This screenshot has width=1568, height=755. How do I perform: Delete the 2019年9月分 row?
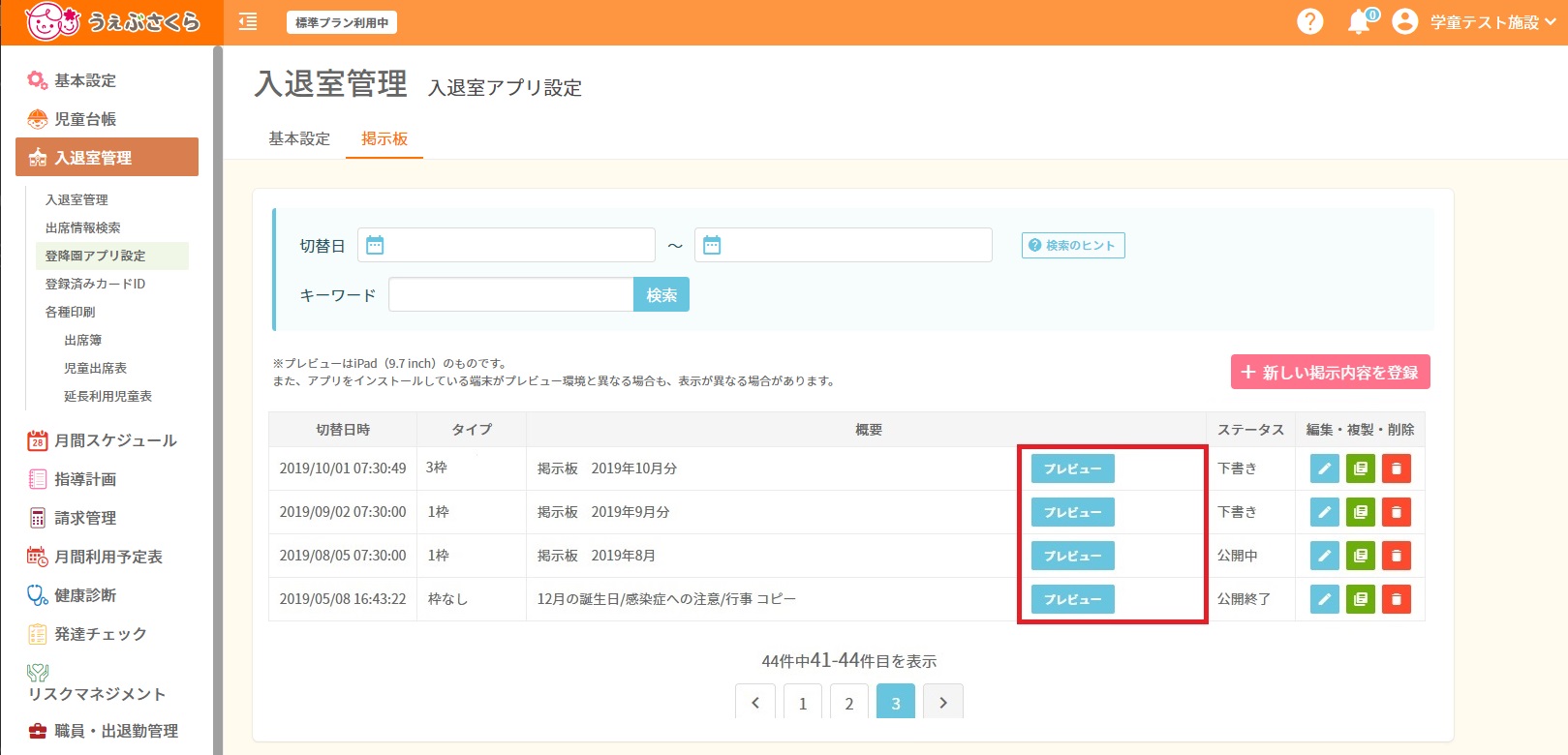[x=1397, y=512]
